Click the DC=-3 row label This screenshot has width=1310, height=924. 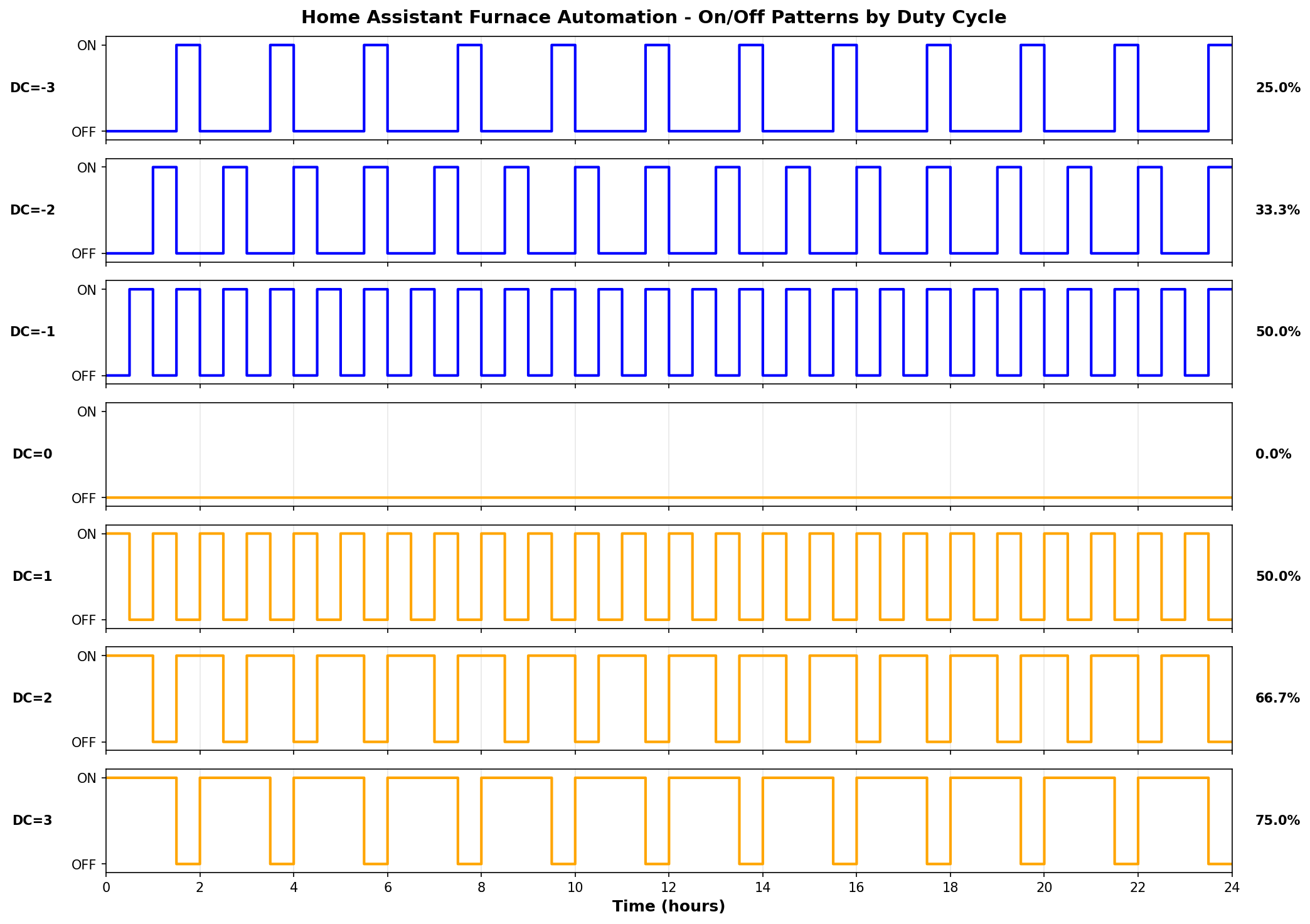(33, 88)
